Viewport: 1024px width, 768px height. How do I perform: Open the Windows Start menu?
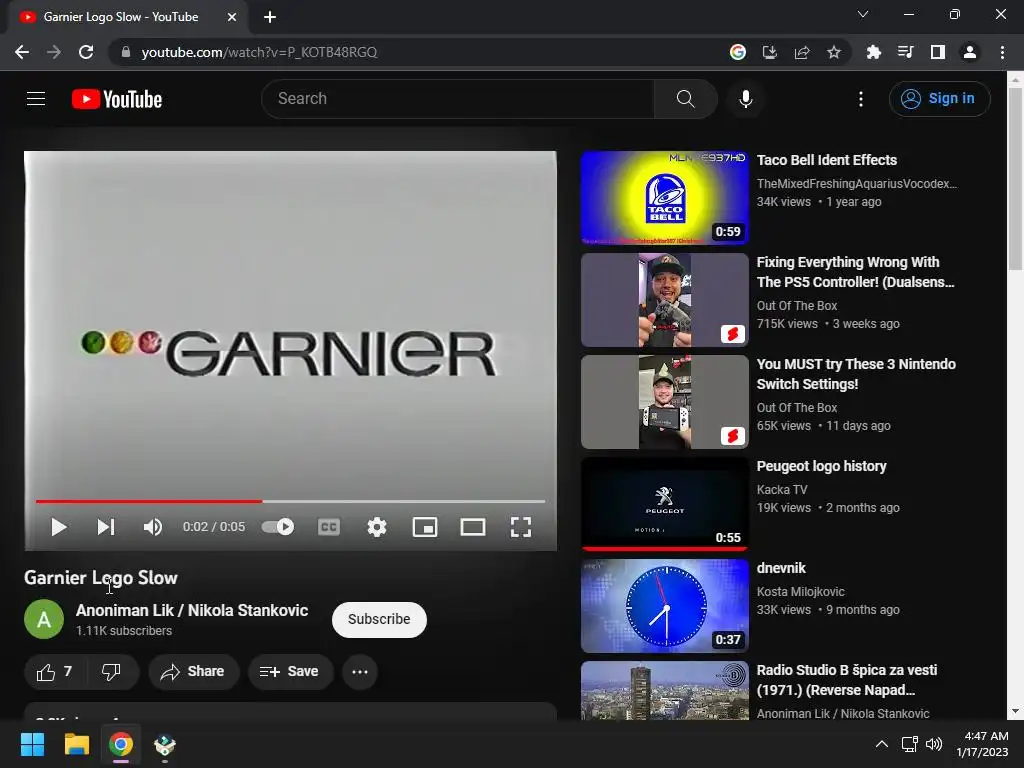pyautogui.click(x=32, y=744)
